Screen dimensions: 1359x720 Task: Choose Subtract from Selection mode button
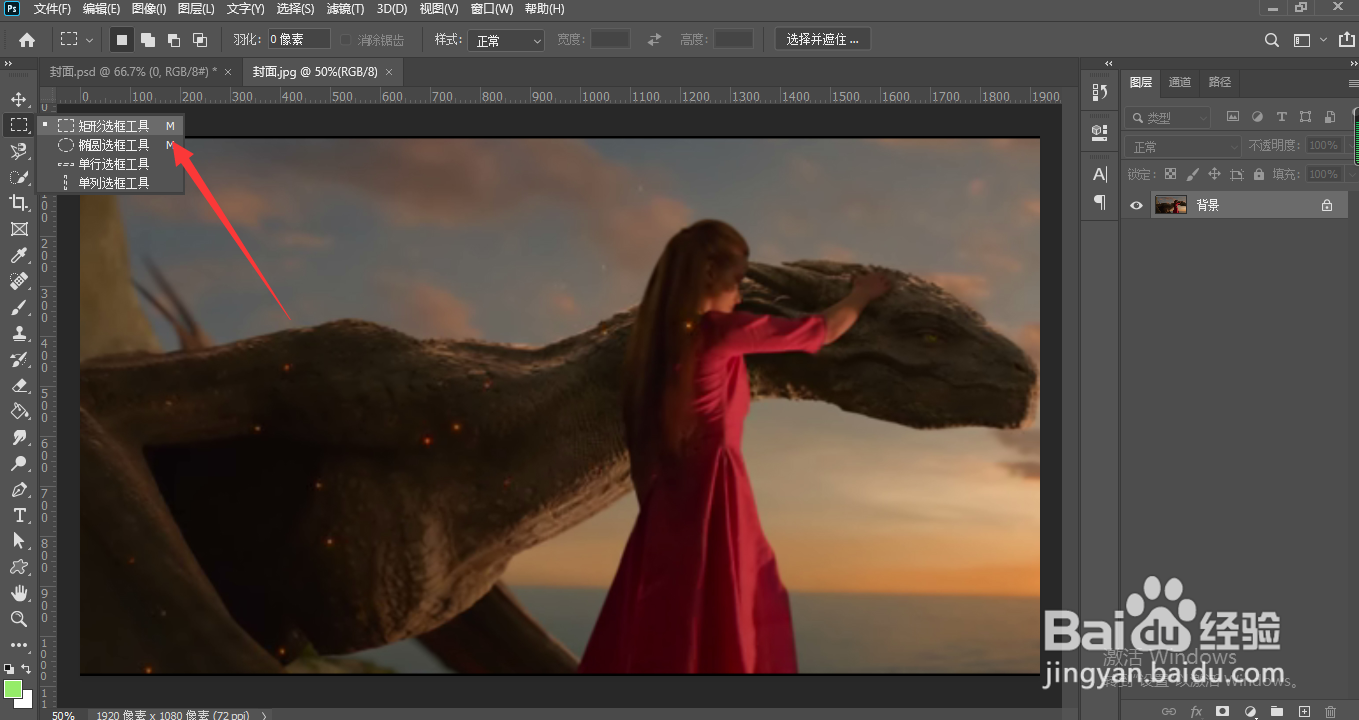point(174,40)
